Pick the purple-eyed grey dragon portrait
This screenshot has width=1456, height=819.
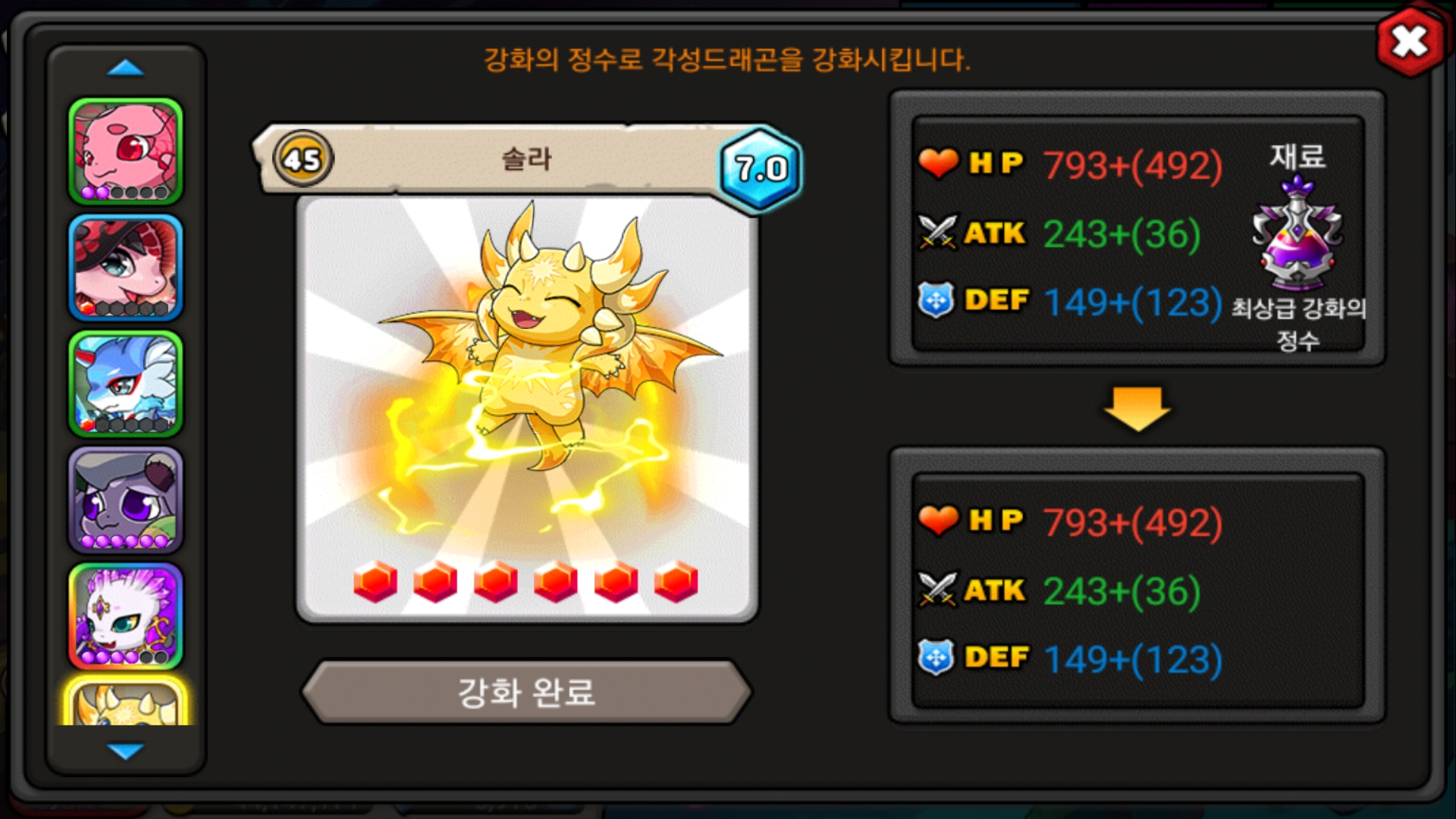(x=126, y=500)
